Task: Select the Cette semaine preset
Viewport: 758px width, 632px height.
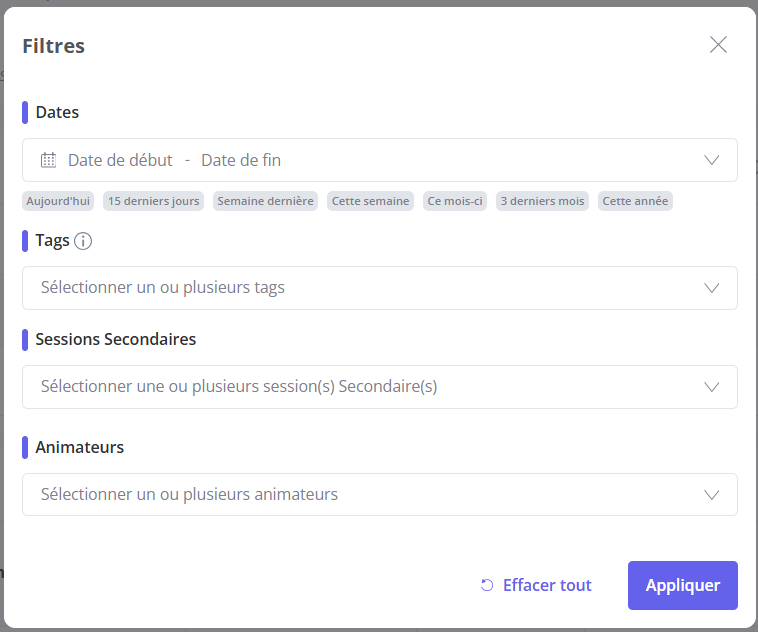Action: (x=370, y=201)
